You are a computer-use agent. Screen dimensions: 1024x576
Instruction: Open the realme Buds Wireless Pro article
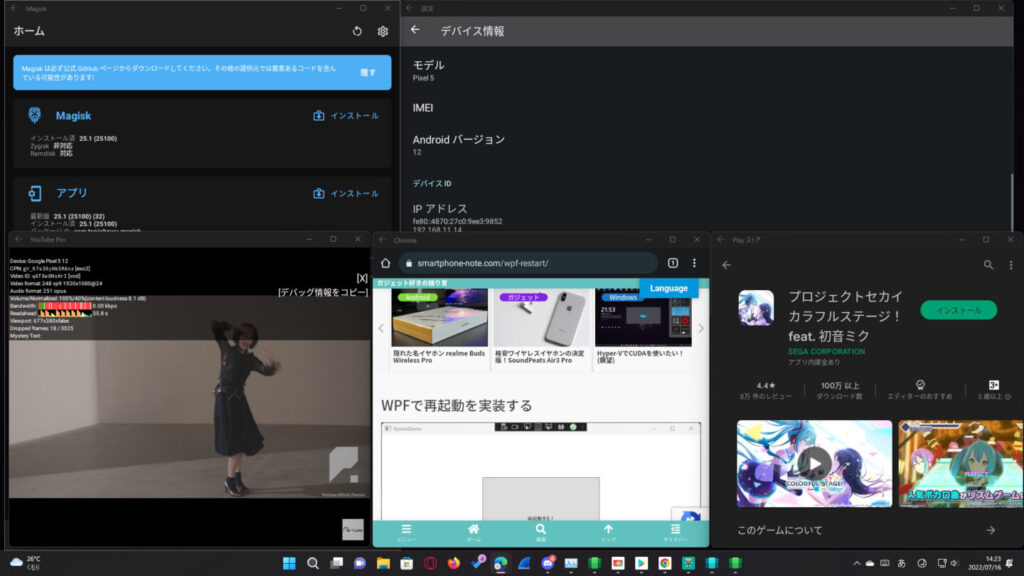440,328
